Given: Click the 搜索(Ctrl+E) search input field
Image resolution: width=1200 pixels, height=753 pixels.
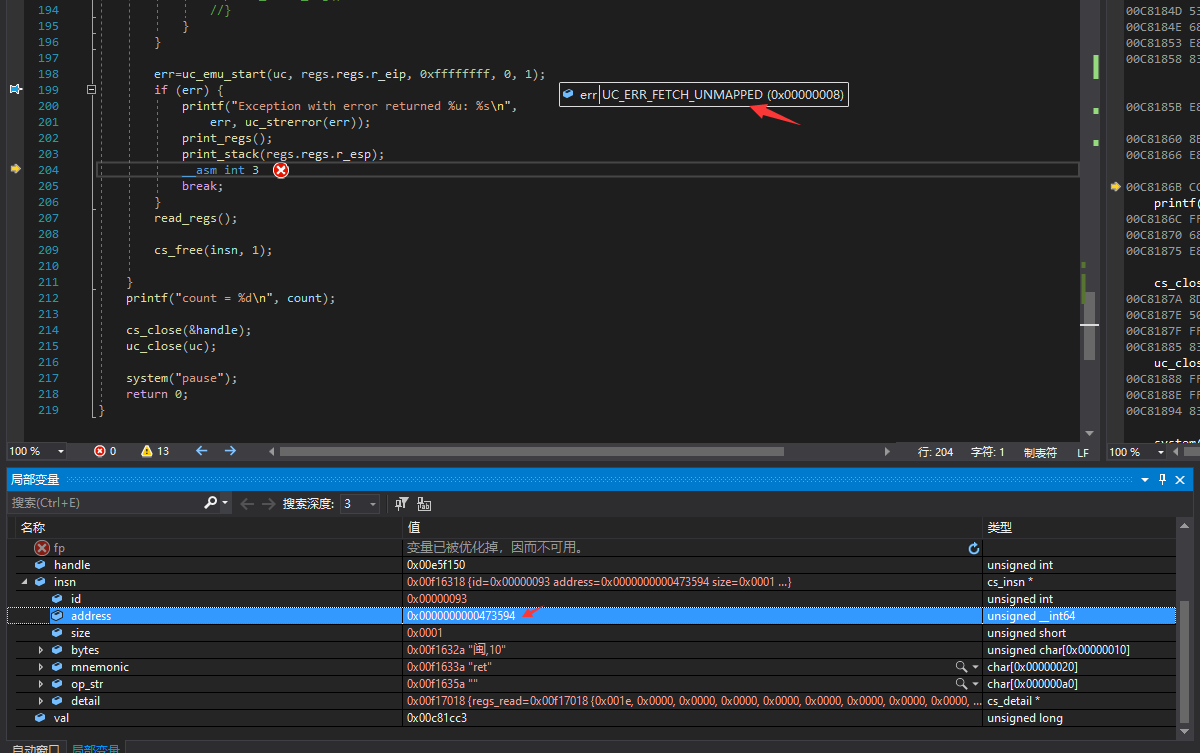Looking at the screenshot, I should 105,503.
